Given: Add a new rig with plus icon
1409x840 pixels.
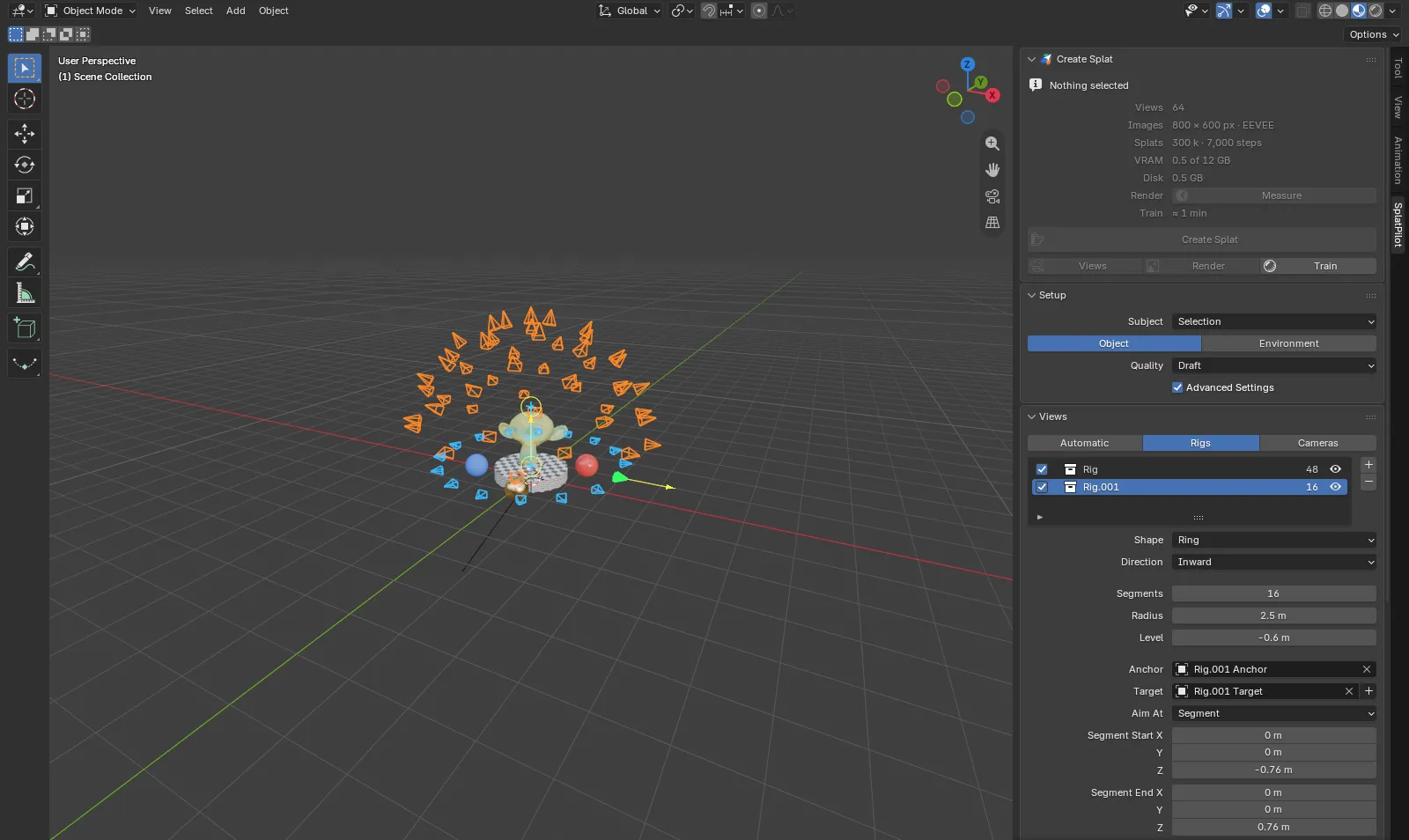Looking at the screenshot, I should tap(1368, 465).
